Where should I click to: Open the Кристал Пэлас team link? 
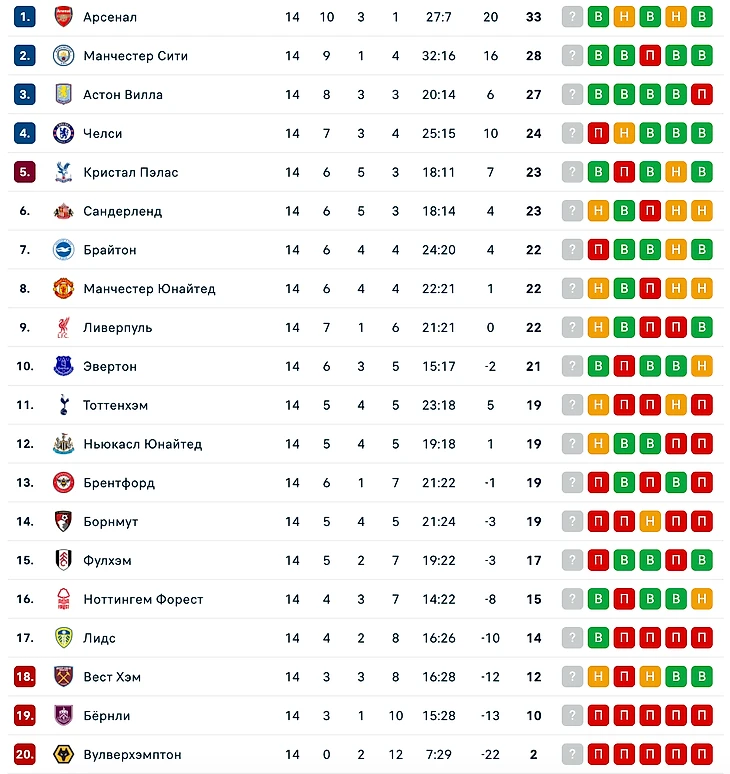(131, 172)
